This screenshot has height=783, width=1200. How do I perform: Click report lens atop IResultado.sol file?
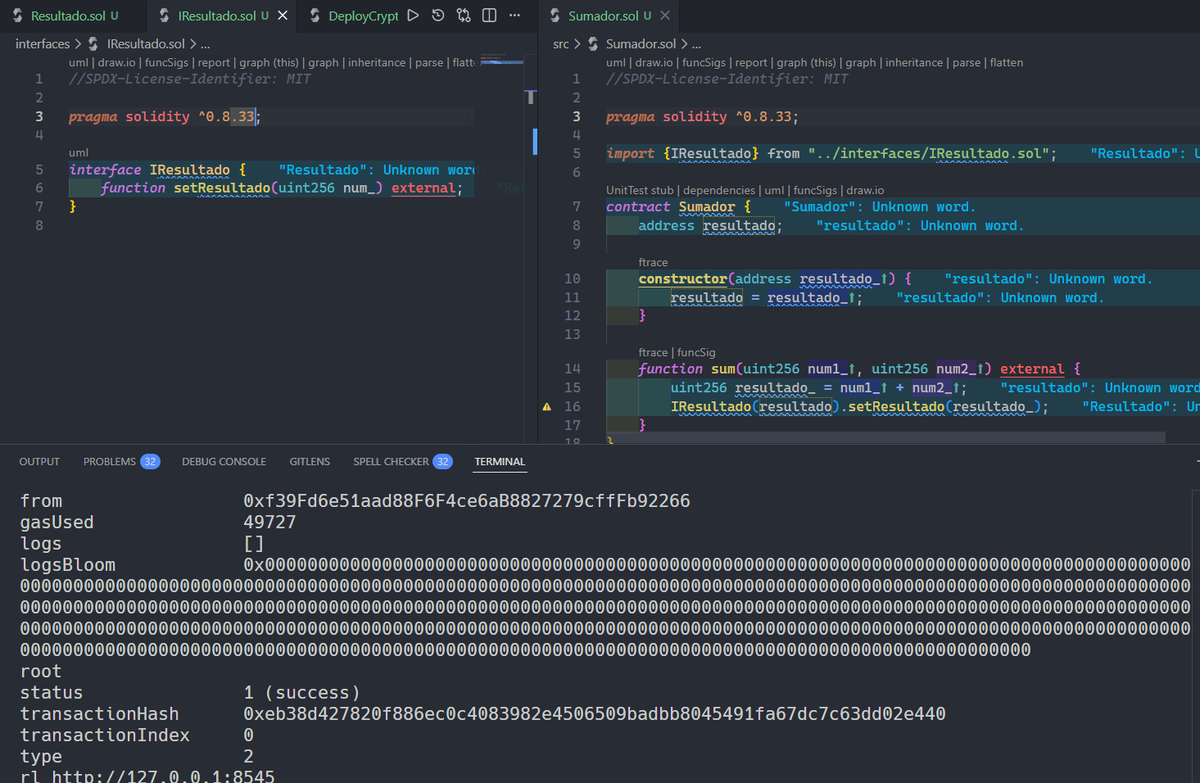tap(213, 63)
